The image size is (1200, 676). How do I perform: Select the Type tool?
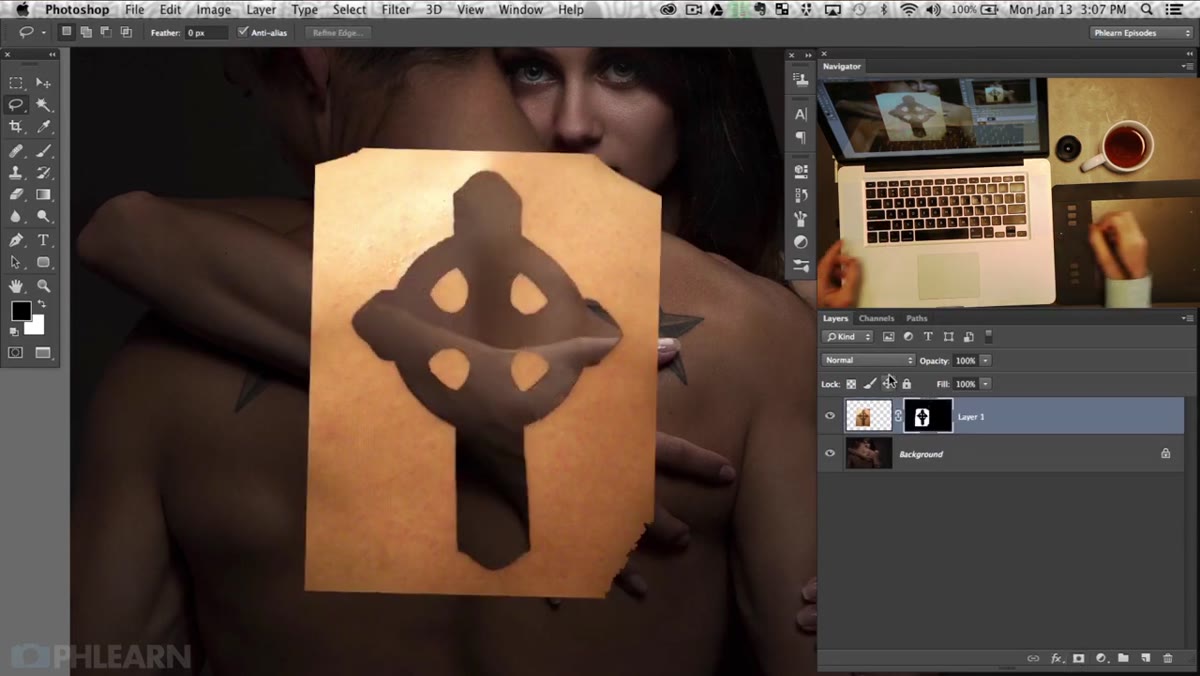(43, 240)
